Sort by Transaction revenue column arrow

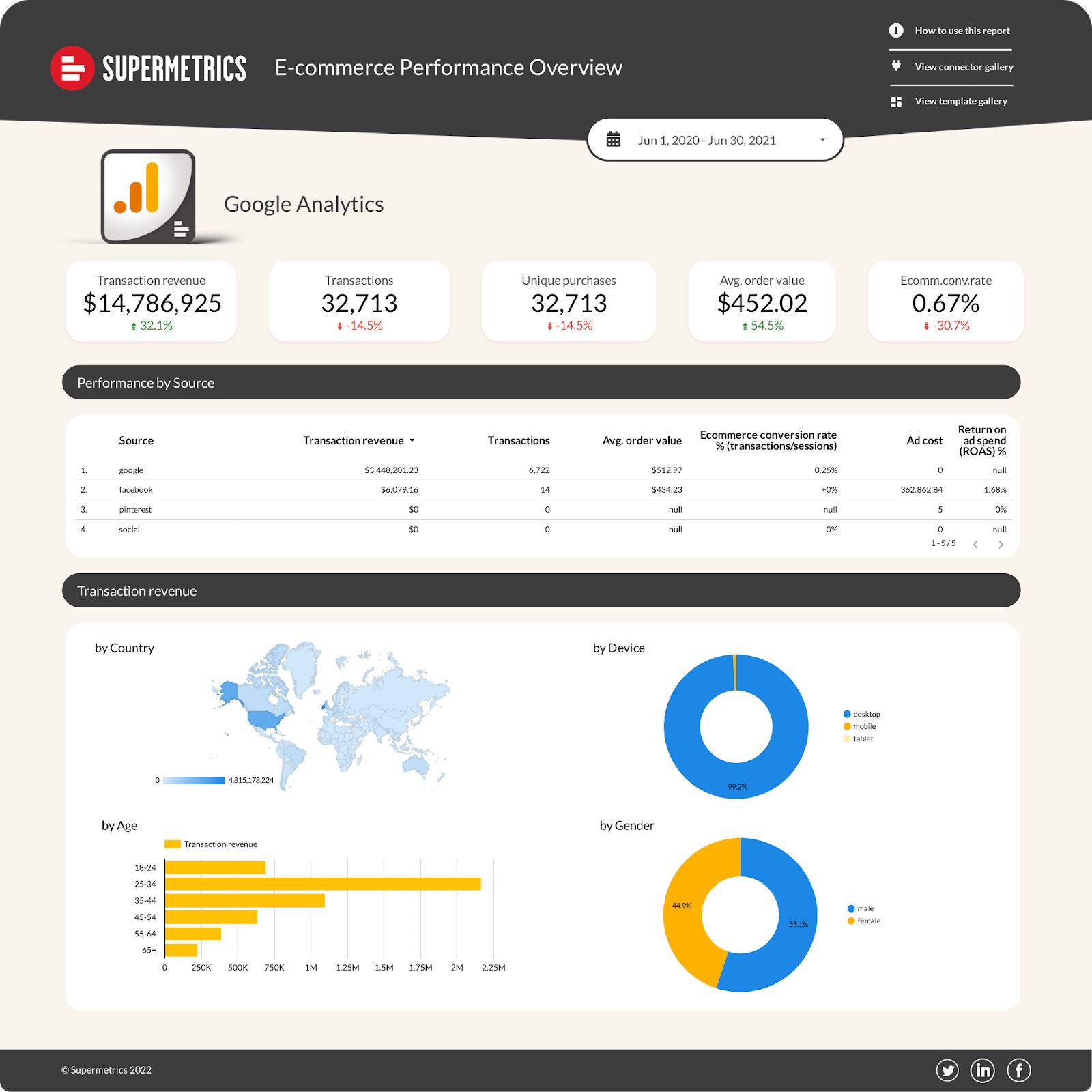pyautogui.click(x=412, y=441)
